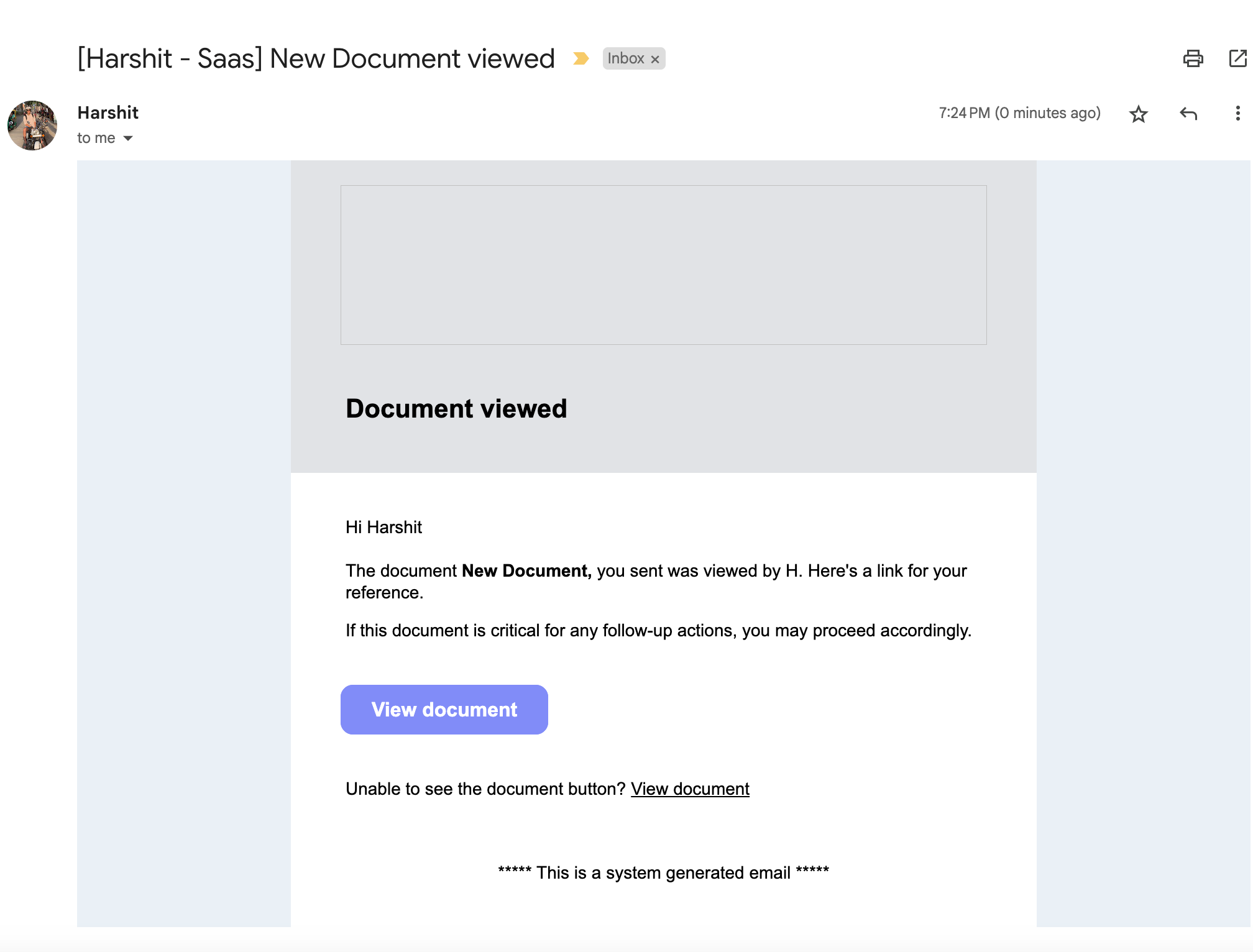Image resolution: width=1253 pixels, height=952 pixels.
Task: Click the "Document viewed" heading
Action: tap(456, 408)
